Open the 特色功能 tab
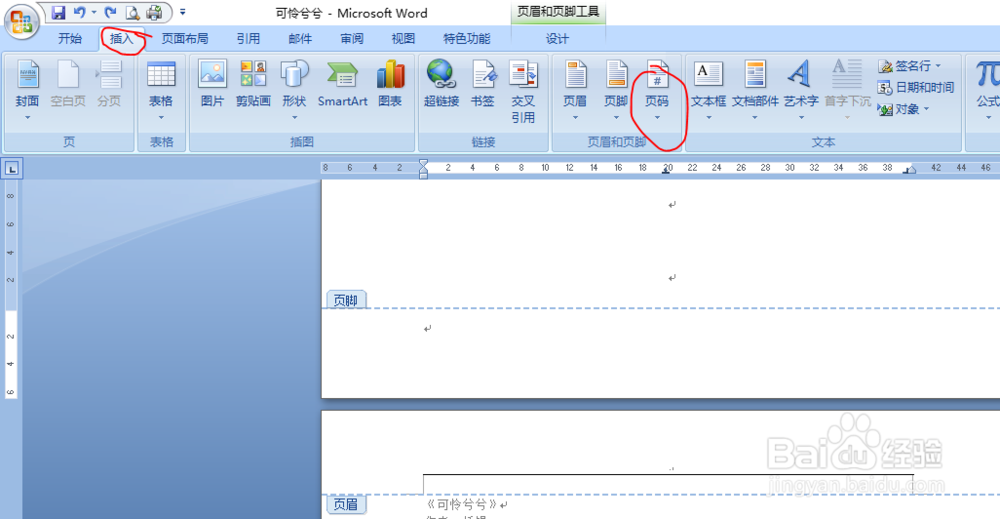Image resolution: width=1000 pixels, height=519 pixels. (467, 39)
